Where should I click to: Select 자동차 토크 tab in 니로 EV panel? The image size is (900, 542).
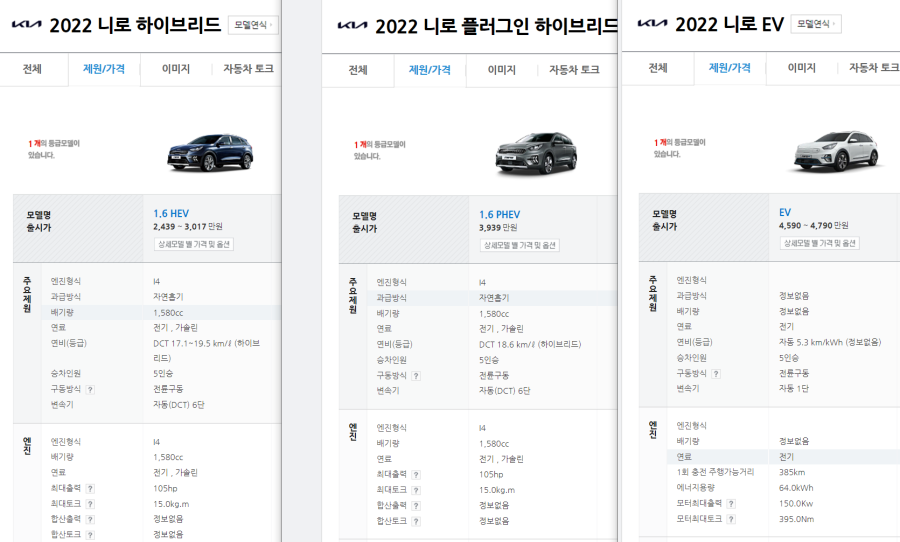tap(874, 68)
